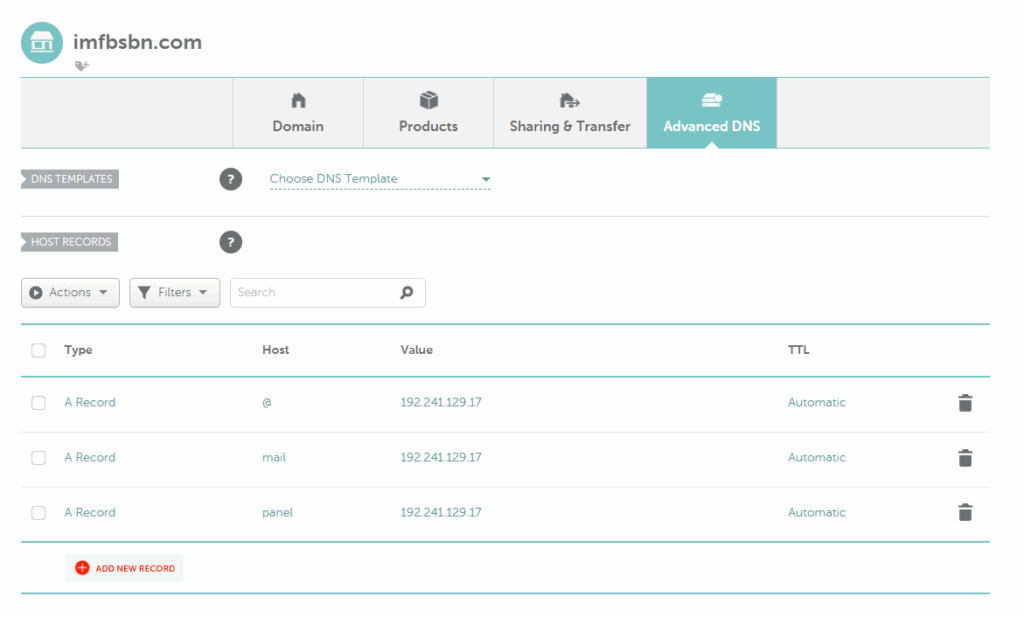Image resolution: width=1024 pixels, height=617 pixels.
Task: Delete the @ host A Record
Action: (964, 403)
